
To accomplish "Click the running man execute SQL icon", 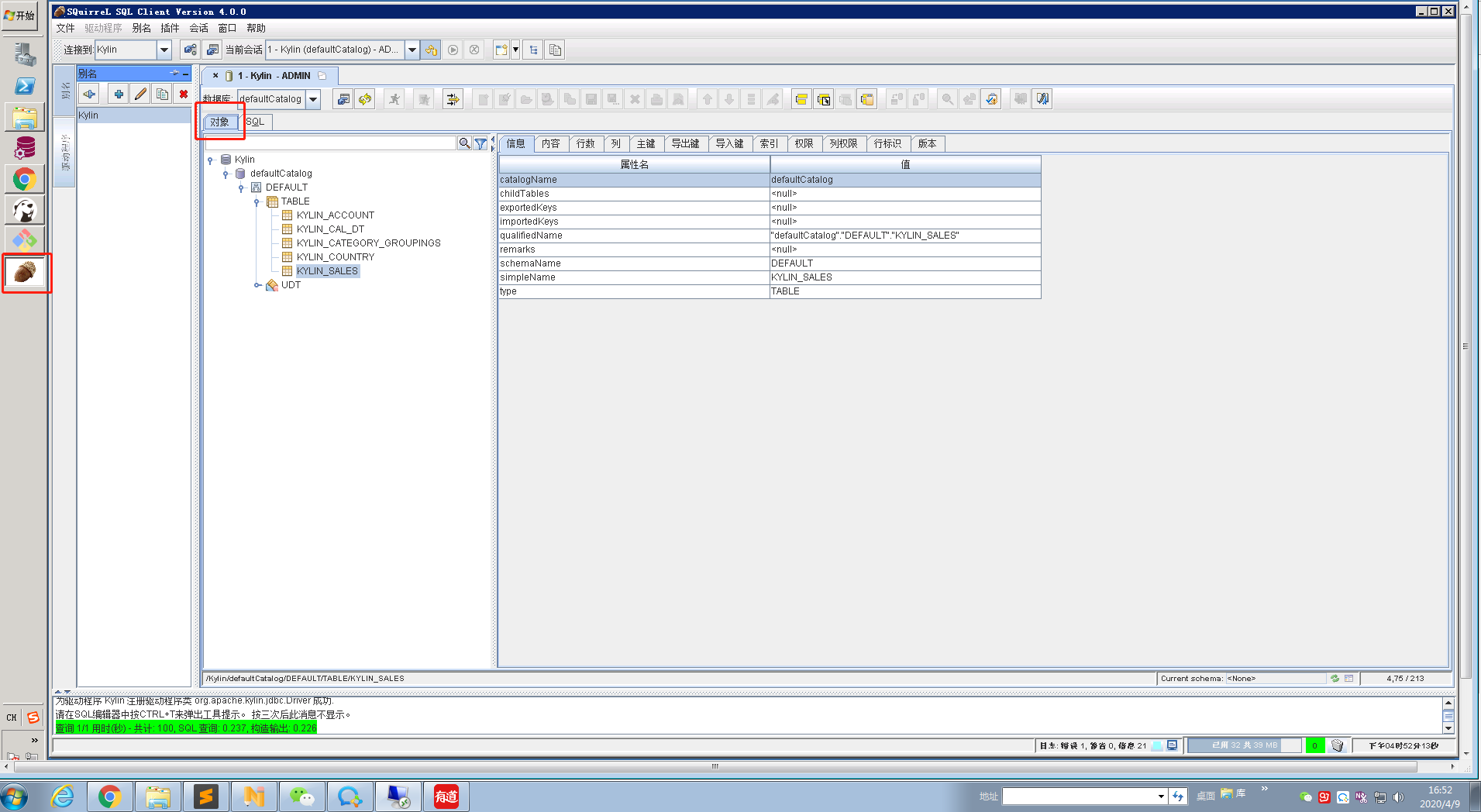I will 394,98.
